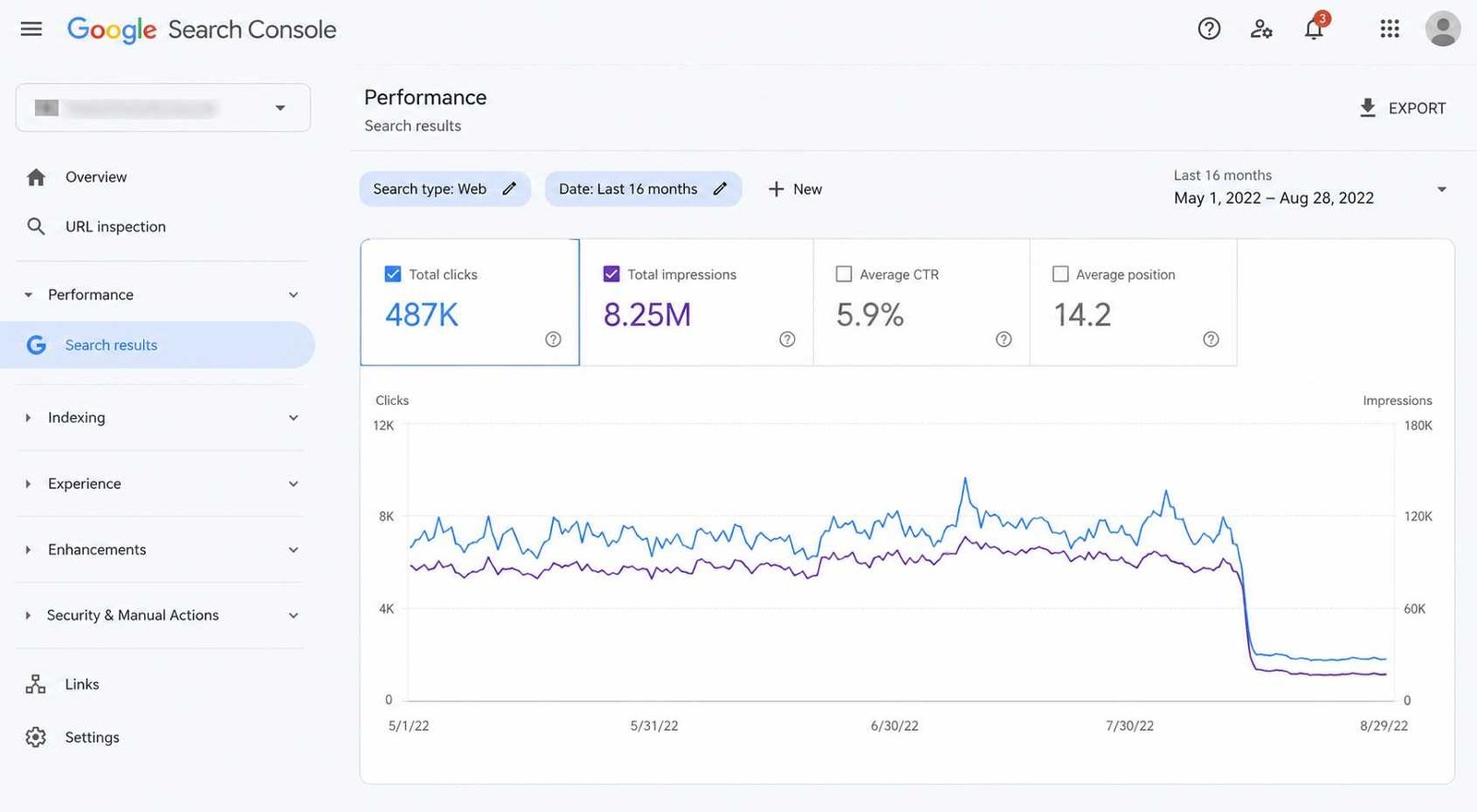Uncheck the Total impressions checkbox
1477x812 pixels.
(611, 274)
